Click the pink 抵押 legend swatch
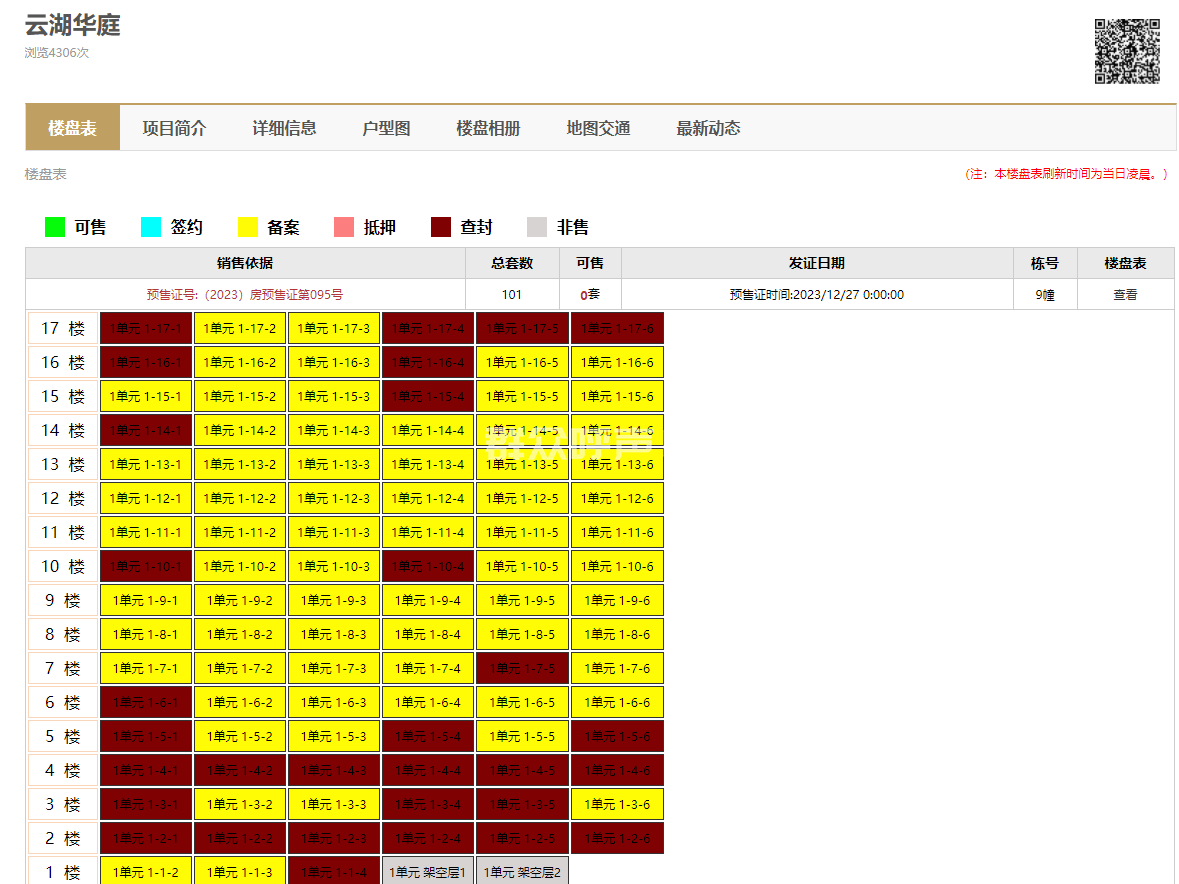This screenshot has height=884, width=1179. [x=344, y=227]
